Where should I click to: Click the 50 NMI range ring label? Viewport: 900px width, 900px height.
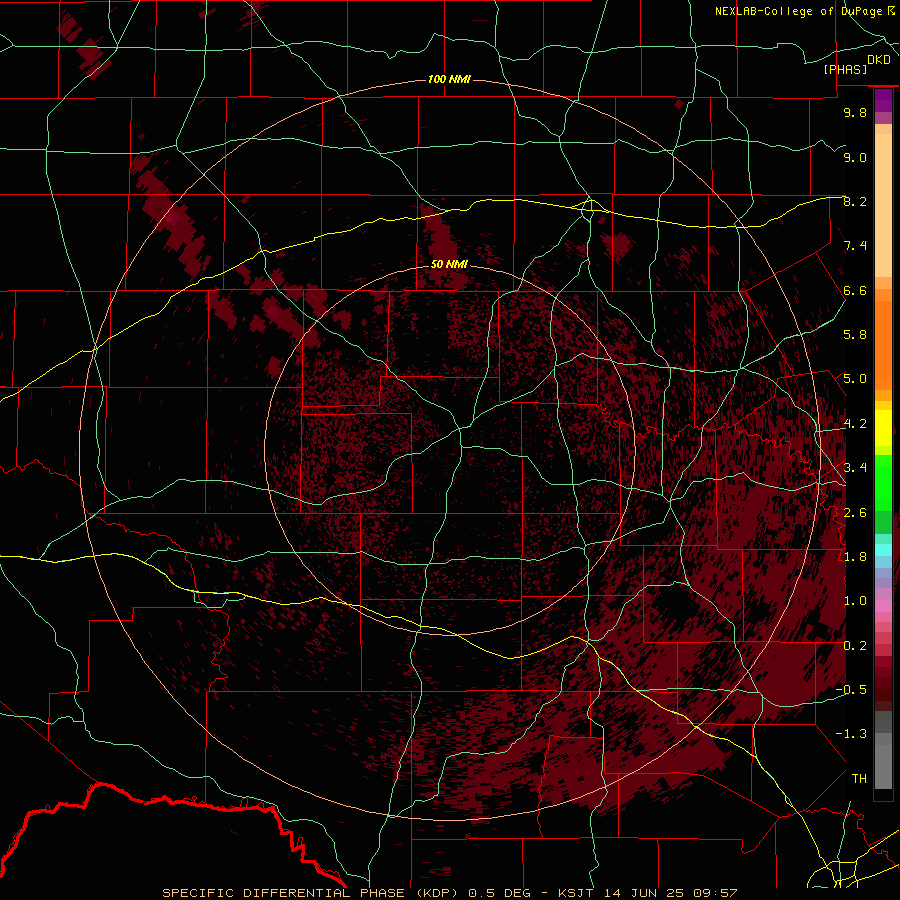point(449,264)
